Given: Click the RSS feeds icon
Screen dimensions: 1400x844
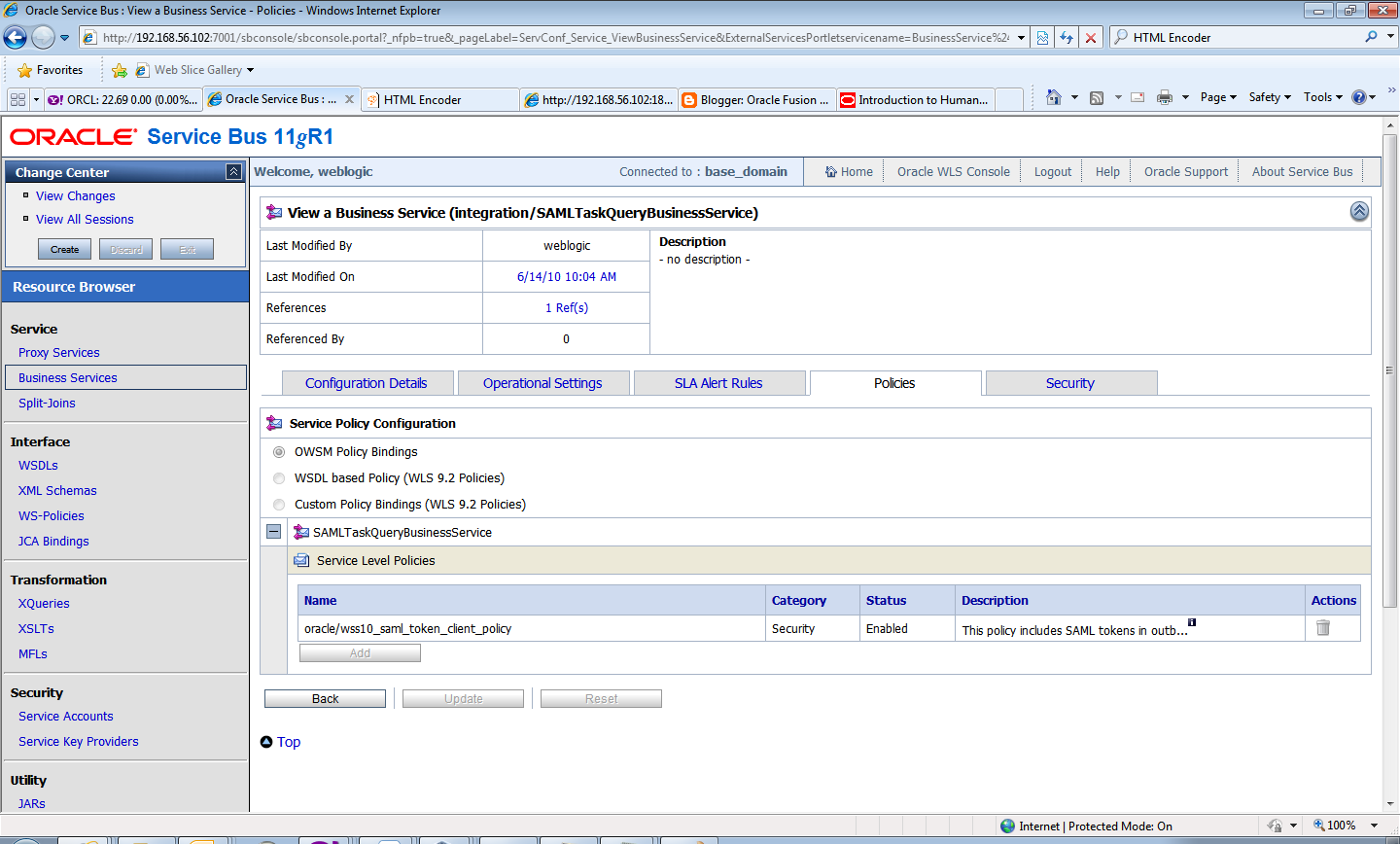Looking at the screenshot, I should [x=1097, y=97].
